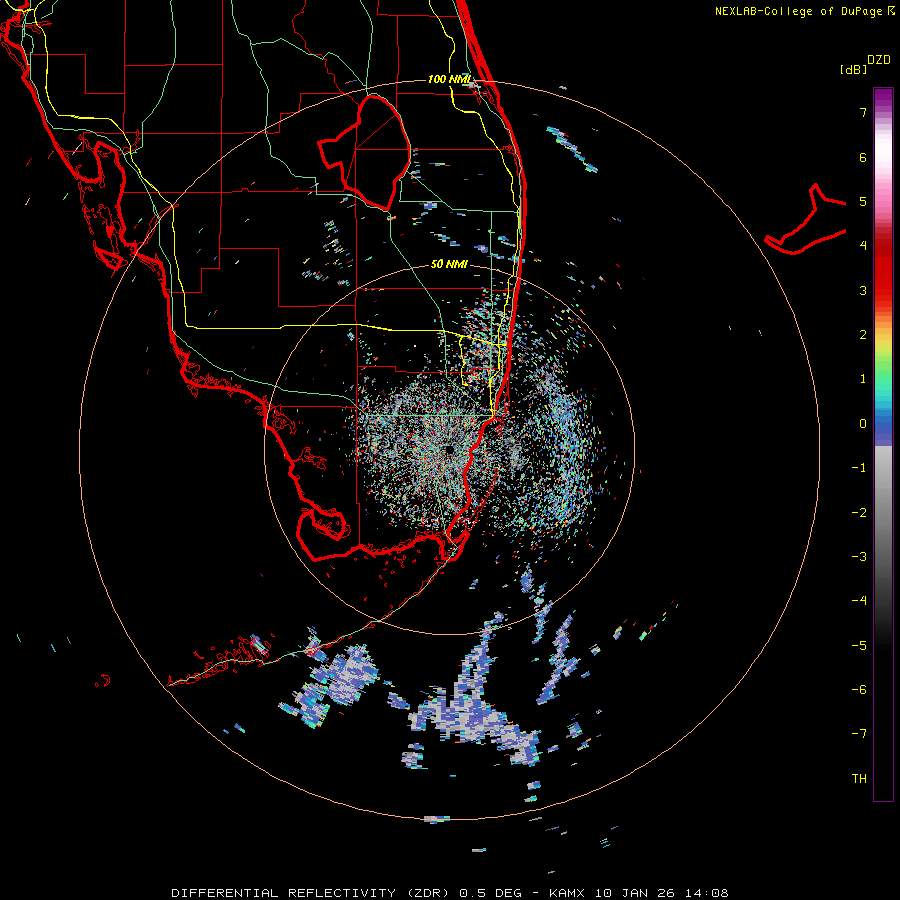Viewport: 900px width, 900px height.
Task: Click the 3 value on color scale
Action: tap(863, 290)
